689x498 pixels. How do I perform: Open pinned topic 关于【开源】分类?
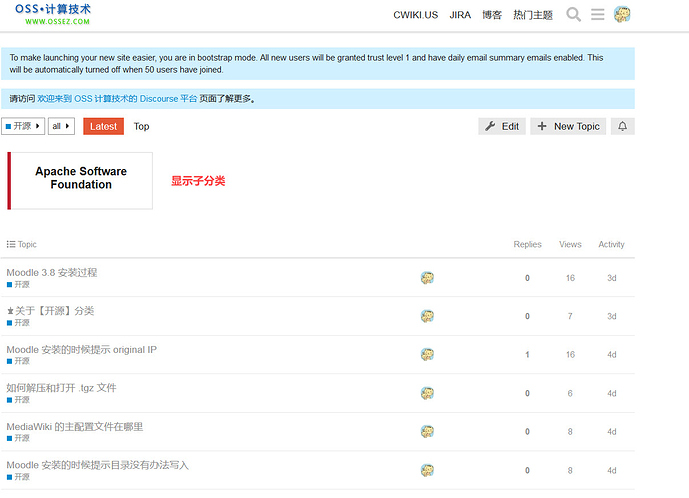pos(54,311)
